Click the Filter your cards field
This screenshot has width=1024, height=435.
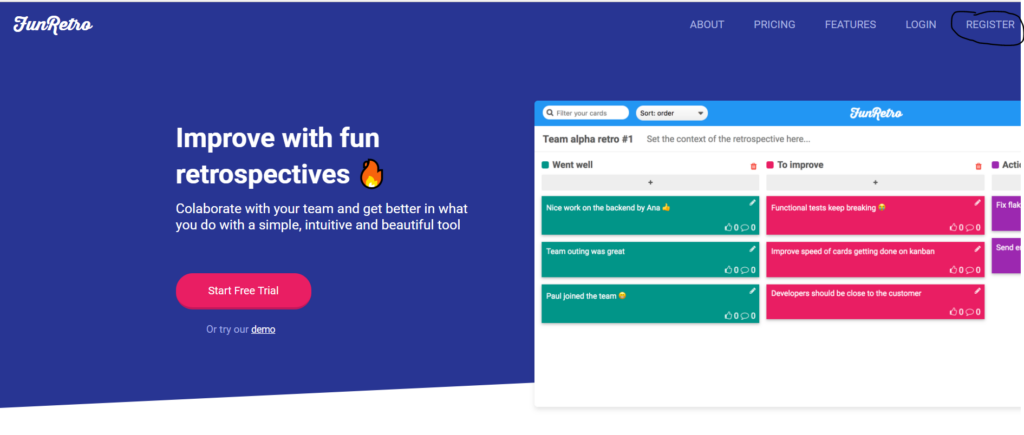586,113
